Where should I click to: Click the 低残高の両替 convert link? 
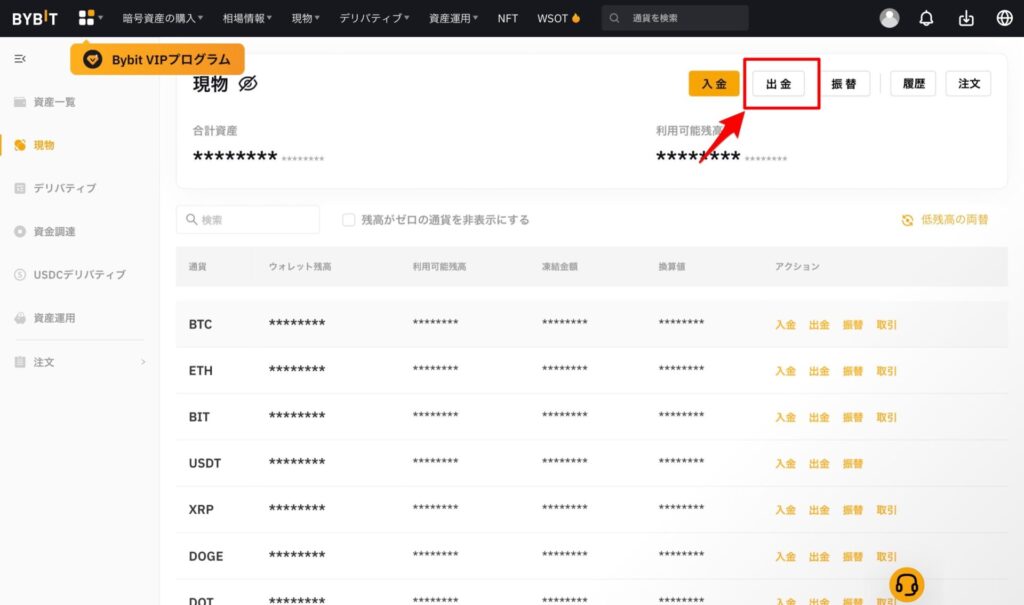coord(945,220)
